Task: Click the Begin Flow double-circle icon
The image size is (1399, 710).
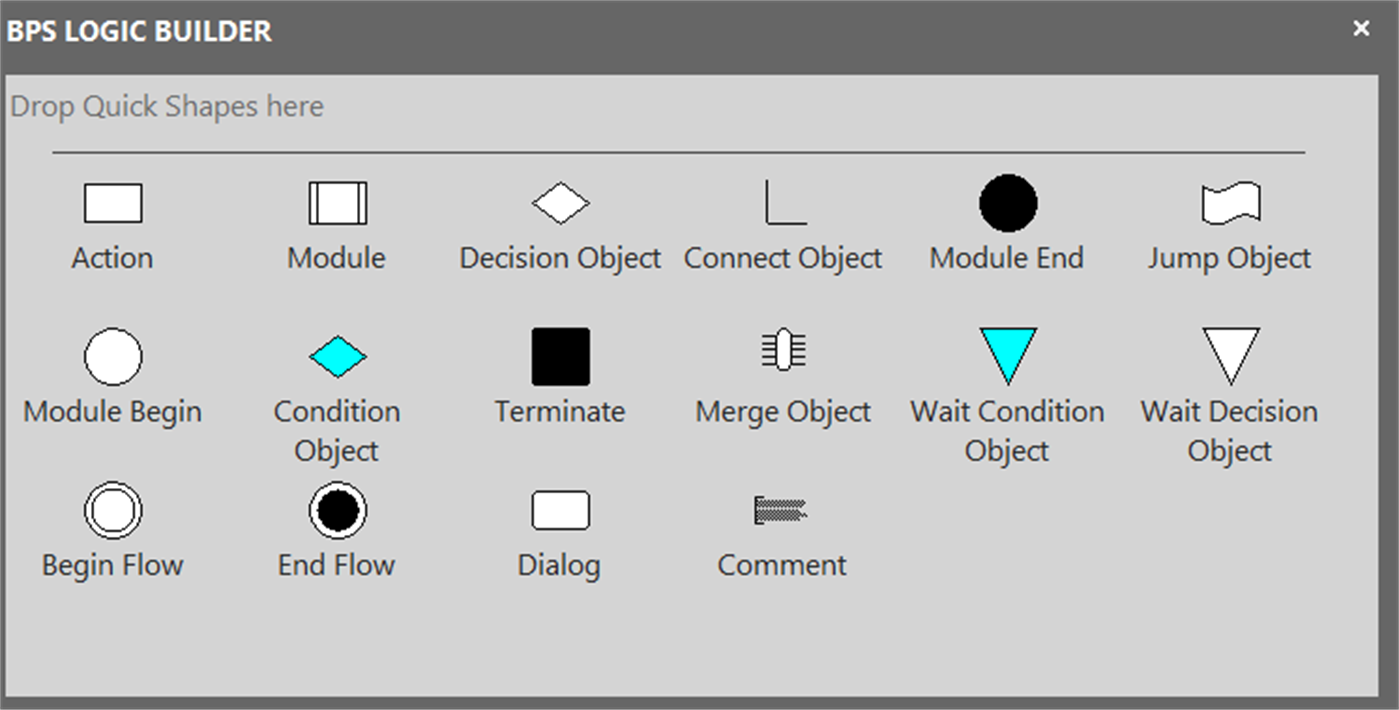Action: tap(112, 510)
